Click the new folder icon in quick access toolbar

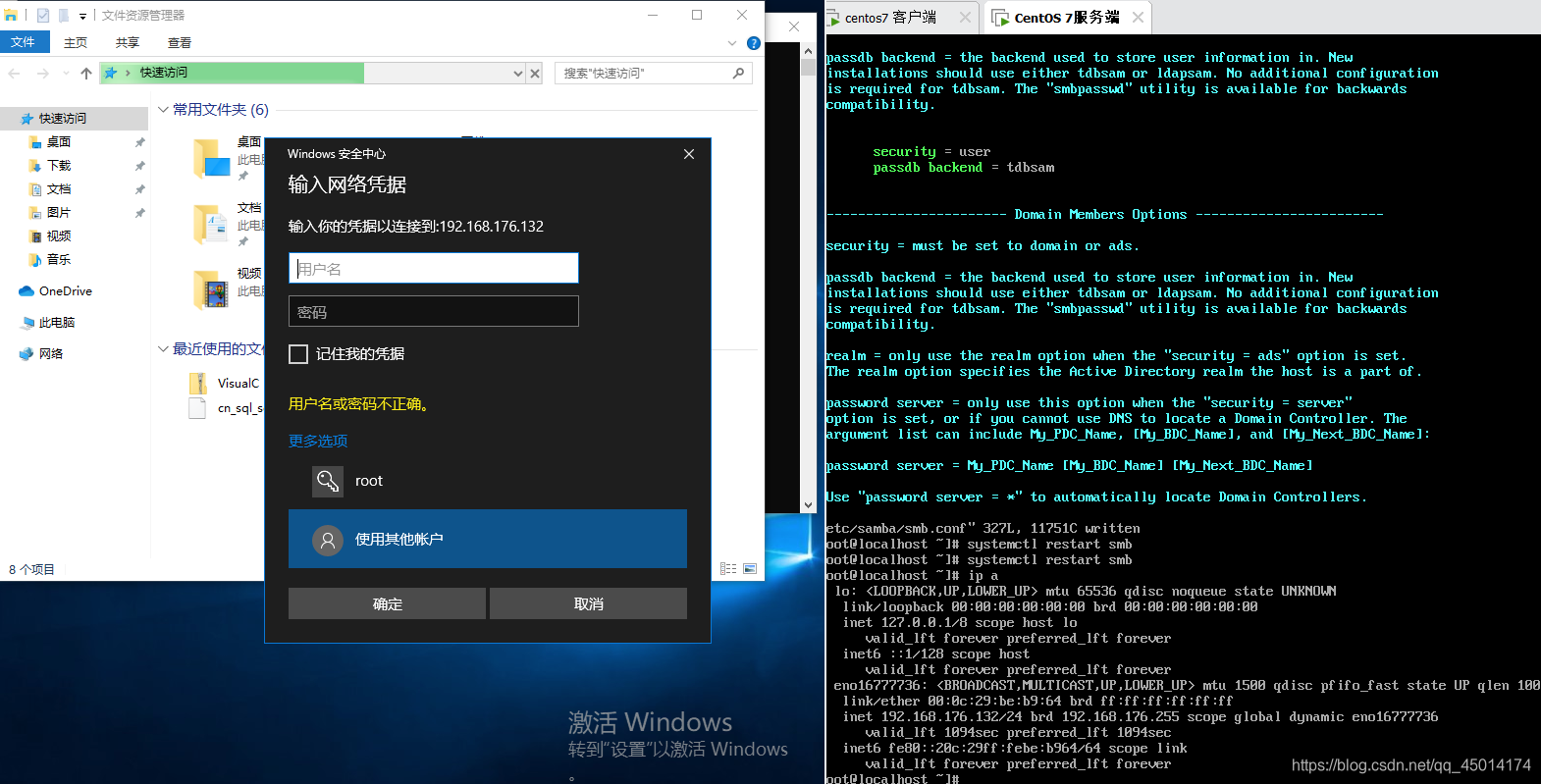pyautogui.click(x=63, y=16)
